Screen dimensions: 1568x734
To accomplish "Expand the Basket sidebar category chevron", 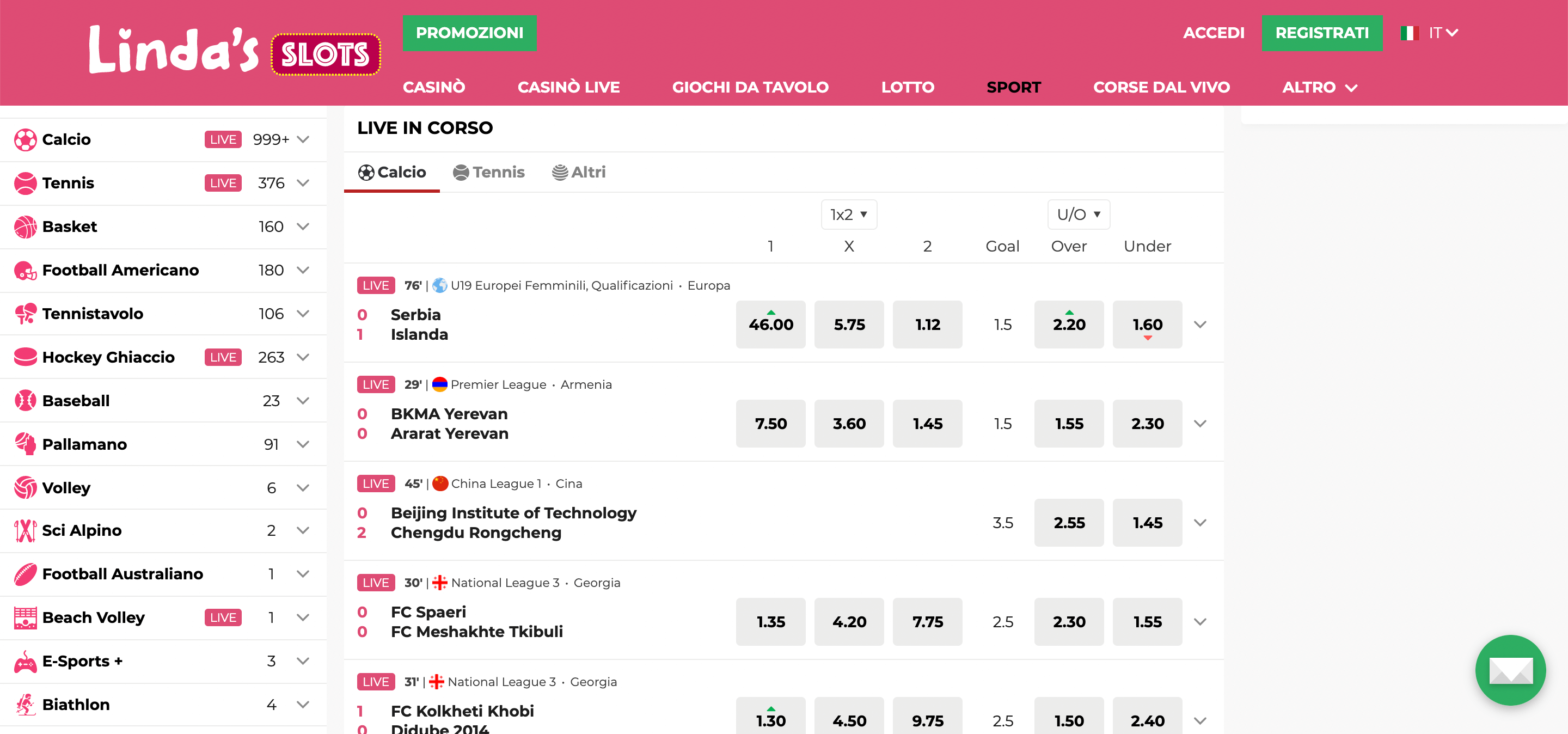I will (x=303, y=227).
